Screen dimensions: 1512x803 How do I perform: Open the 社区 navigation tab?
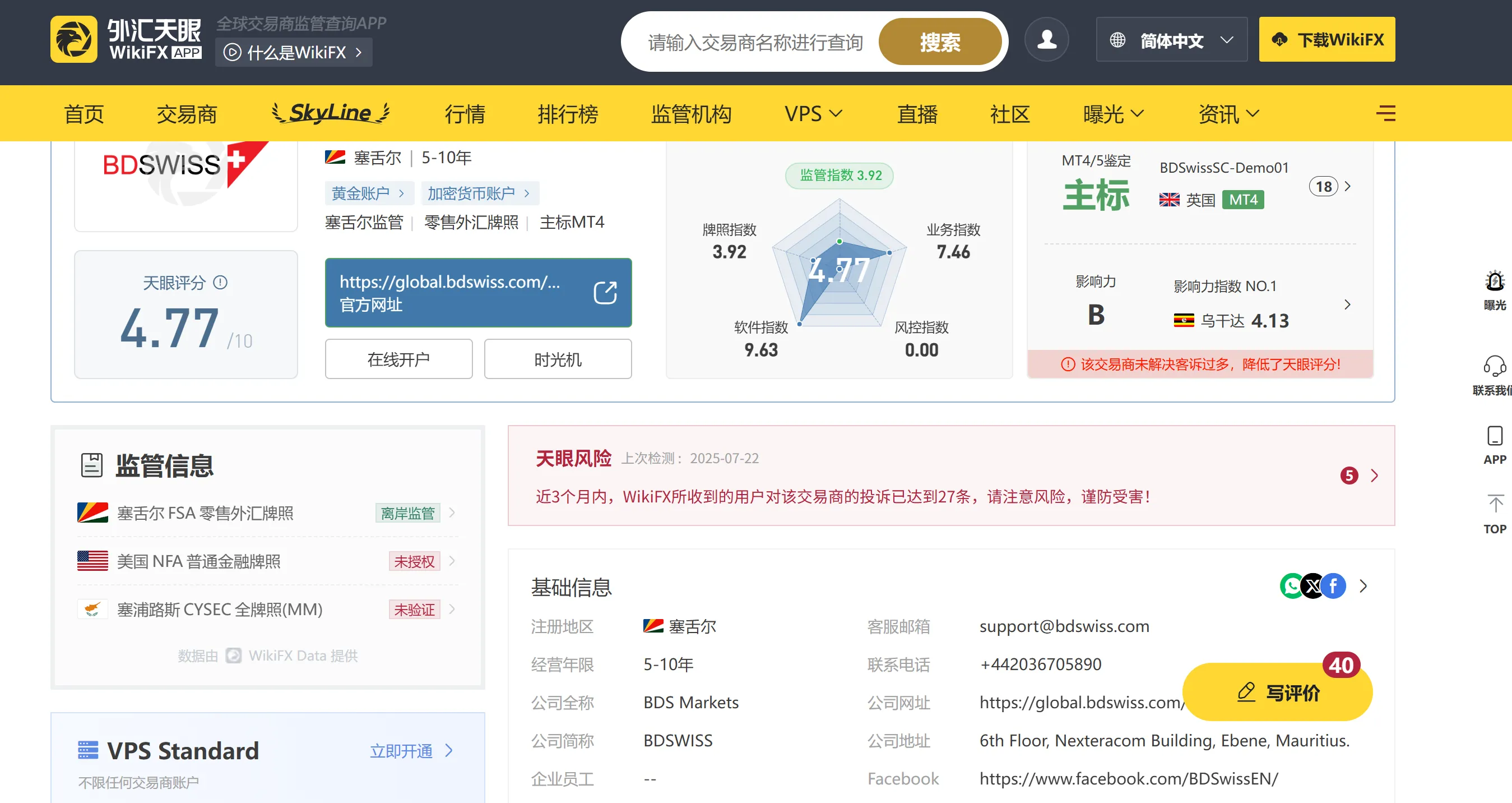coord(1010,113)
